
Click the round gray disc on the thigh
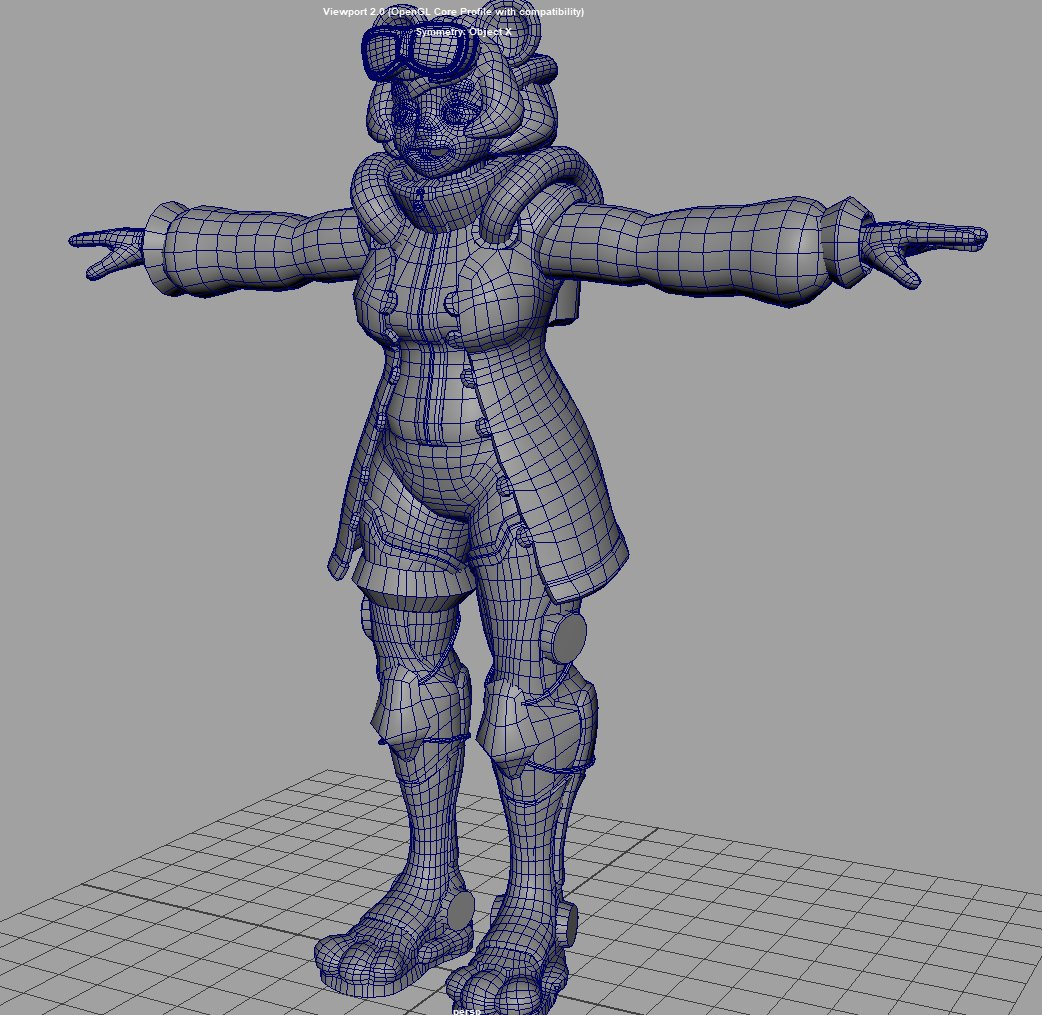(569, 636)
